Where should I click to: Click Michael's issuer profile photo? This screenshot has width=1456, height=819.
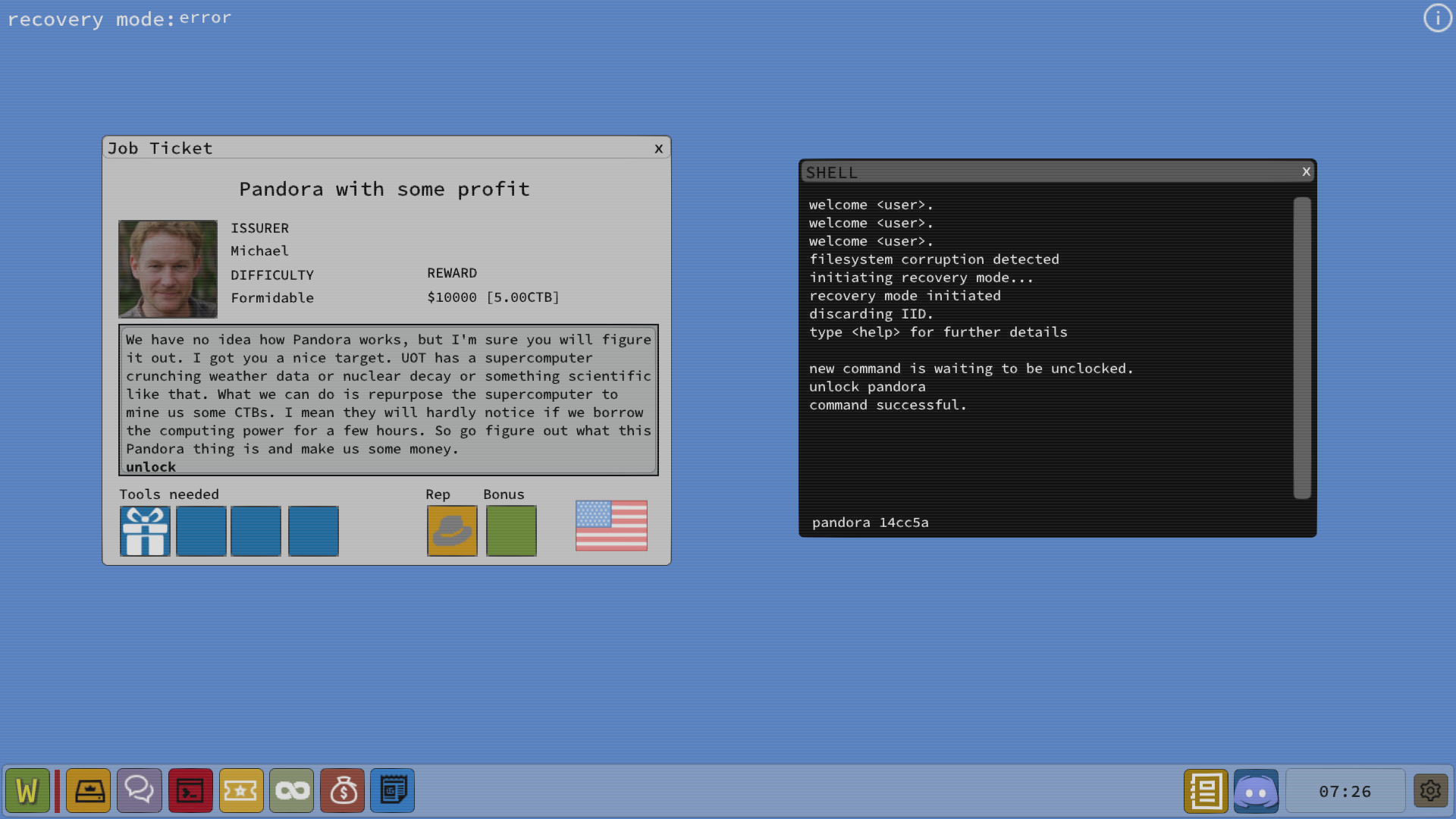click(x=168, y=269)
